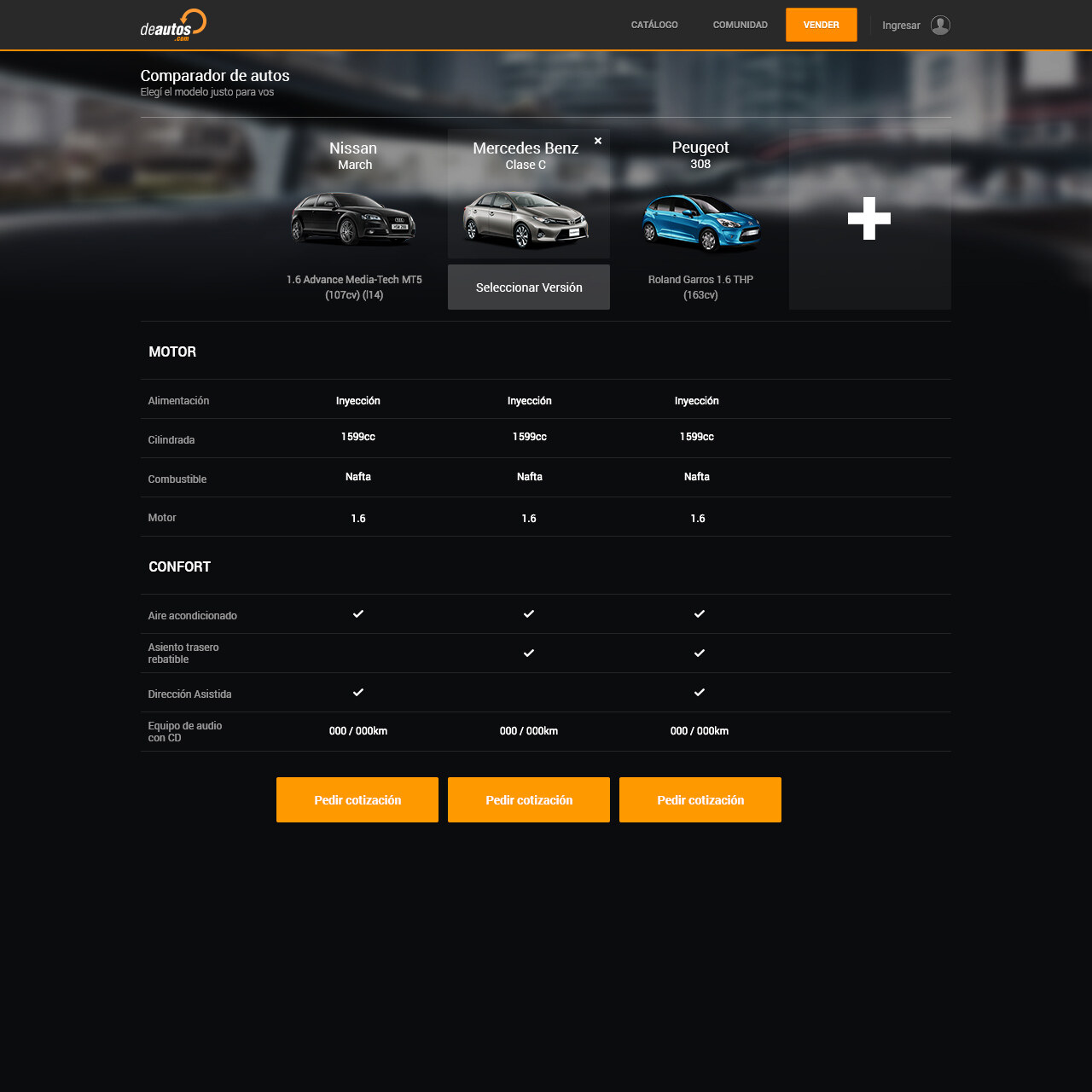Open the Catálogo menu item
1092x1092 pixels.
click(654, 25)
